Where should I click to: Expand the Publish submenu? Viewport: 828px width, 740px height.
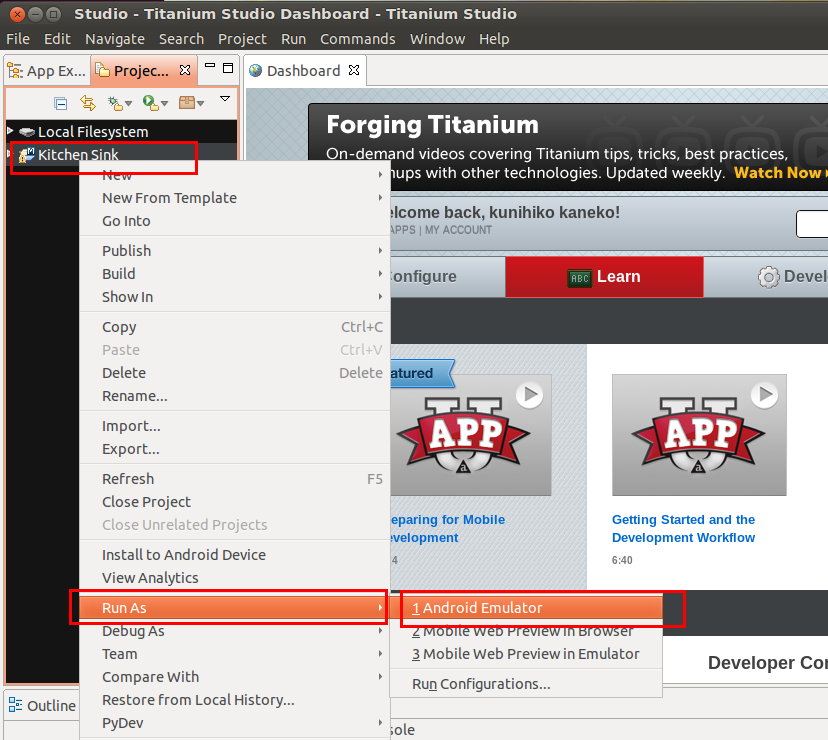point(234,251)
